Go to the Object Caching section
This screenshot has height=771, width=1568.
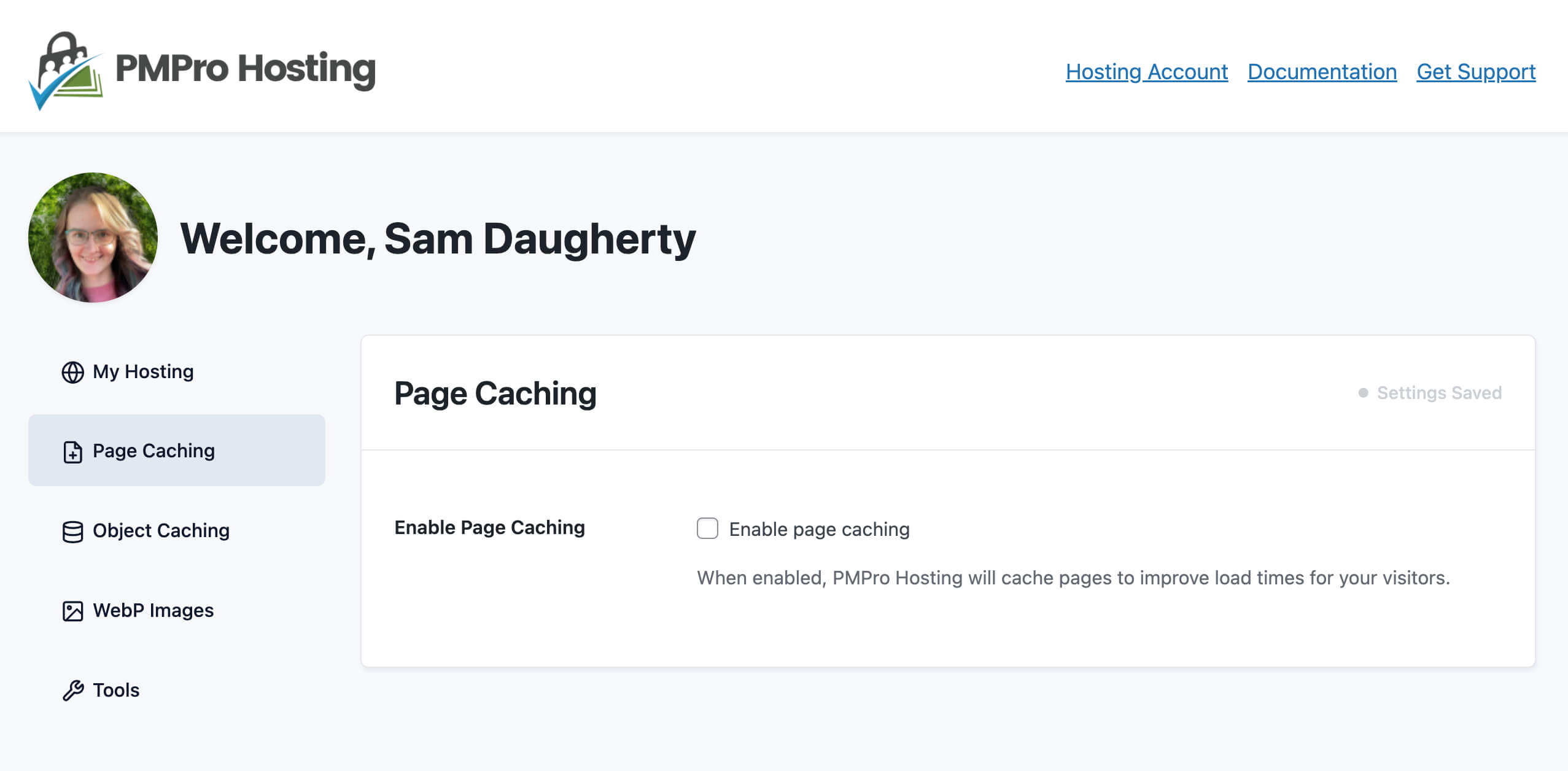coord(177,530)
